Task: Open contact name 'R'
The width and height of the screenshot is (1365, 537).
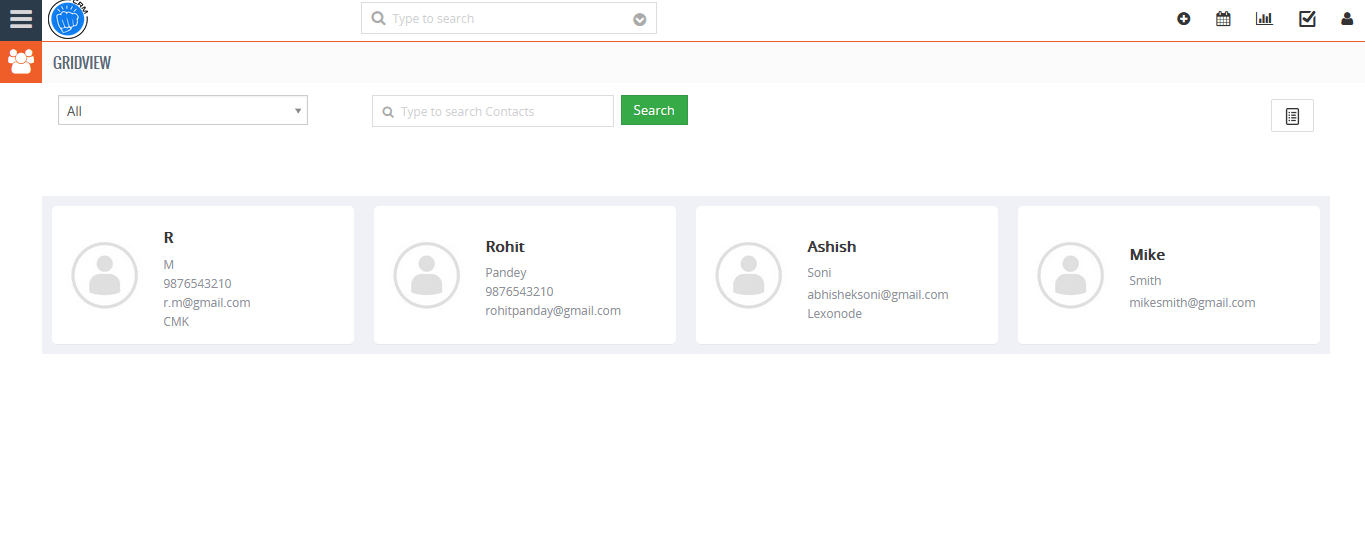Action: click(x=169, y=238)
